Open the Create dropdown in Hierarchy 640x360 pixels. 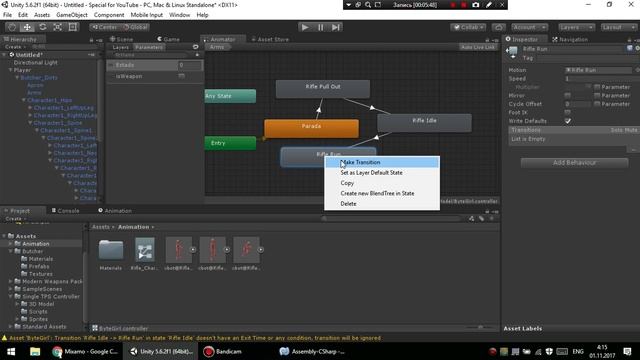tap(15, 47)
